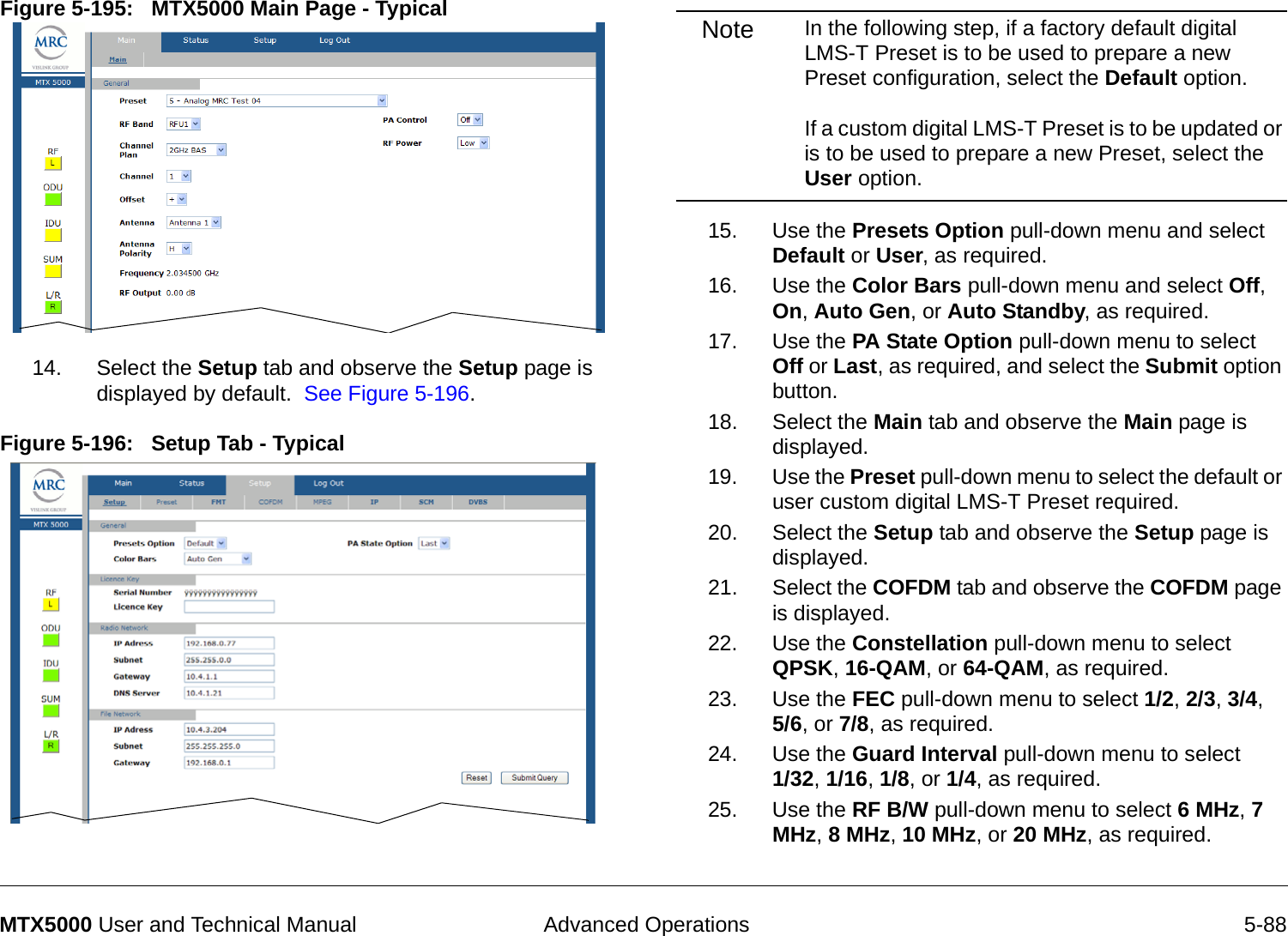Screen dimensions: 1288x936
Task: Click the Frequency value 2.034500 GHz
Action: coord(193,273)
